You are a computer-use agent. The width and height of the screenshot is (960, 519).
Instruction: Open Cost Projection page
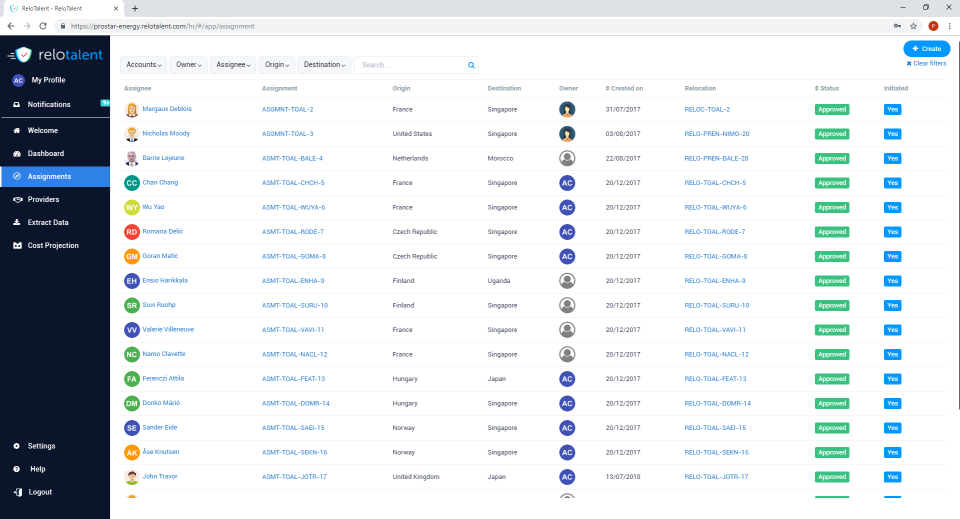pyautogui.click(x=55, y=245)
